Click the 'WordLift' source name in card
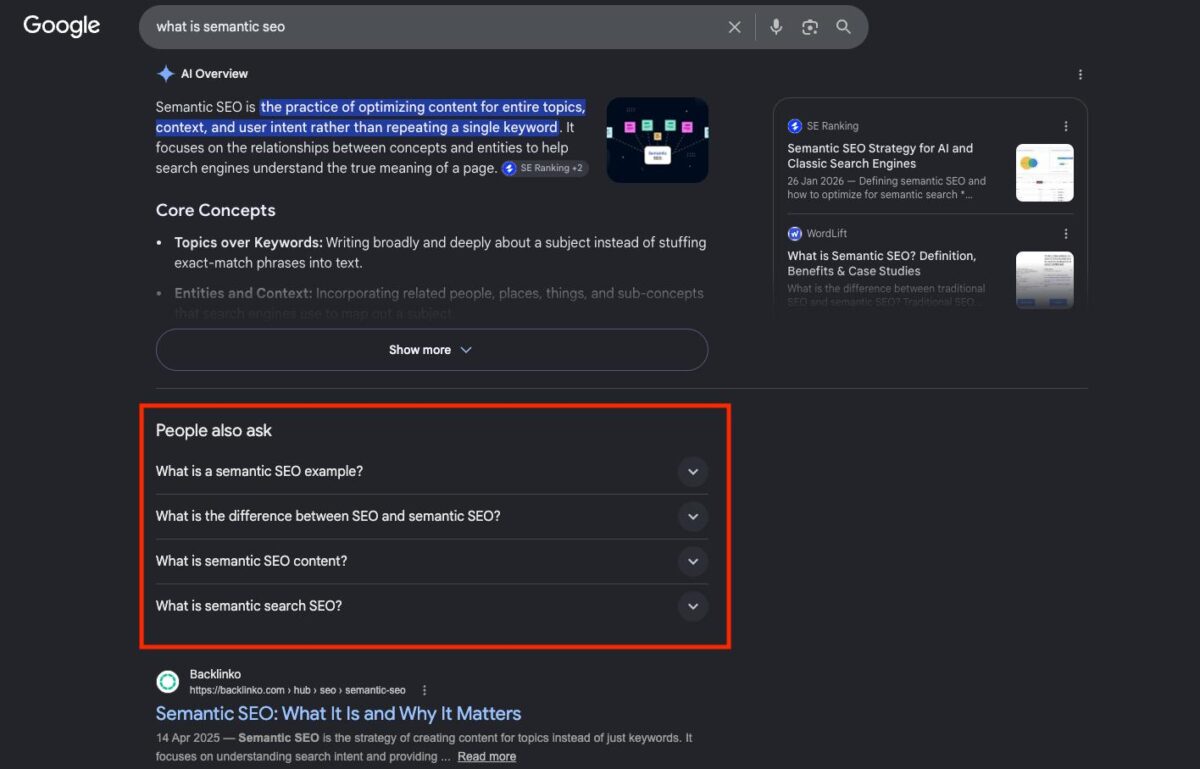 point(827,234)
